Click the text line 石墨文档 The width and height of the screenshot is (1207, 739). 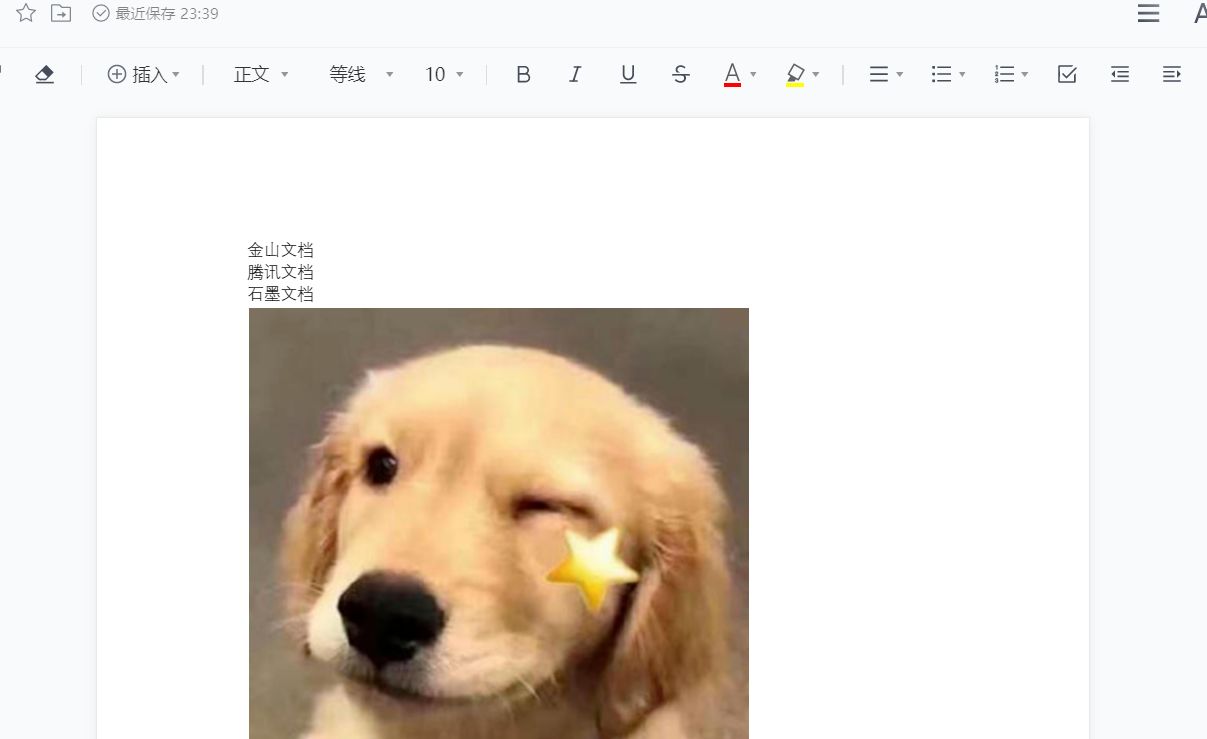point(281,294)
